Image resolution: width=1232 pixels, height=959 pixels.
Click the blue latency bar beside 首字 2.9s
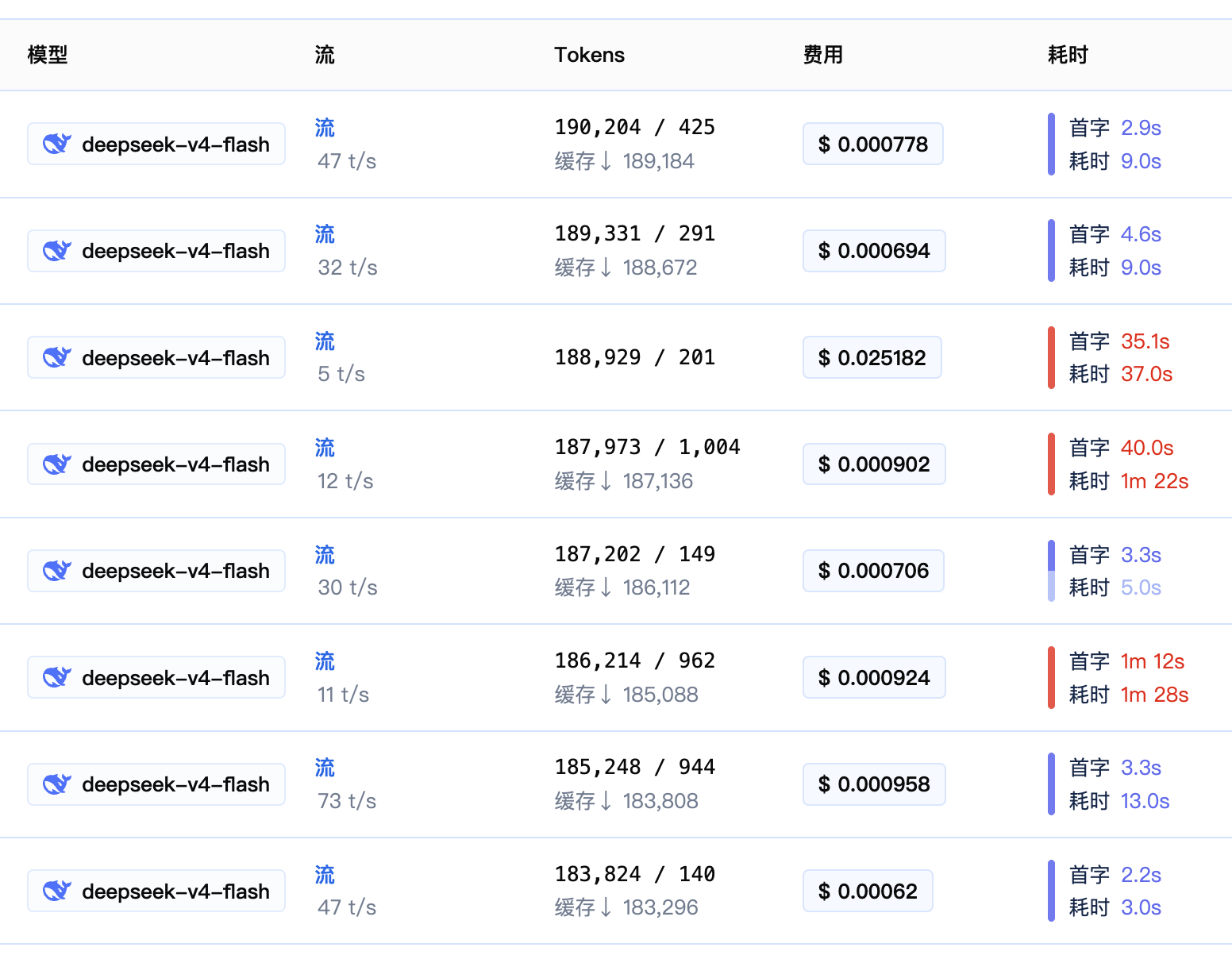coord(1051,144)
